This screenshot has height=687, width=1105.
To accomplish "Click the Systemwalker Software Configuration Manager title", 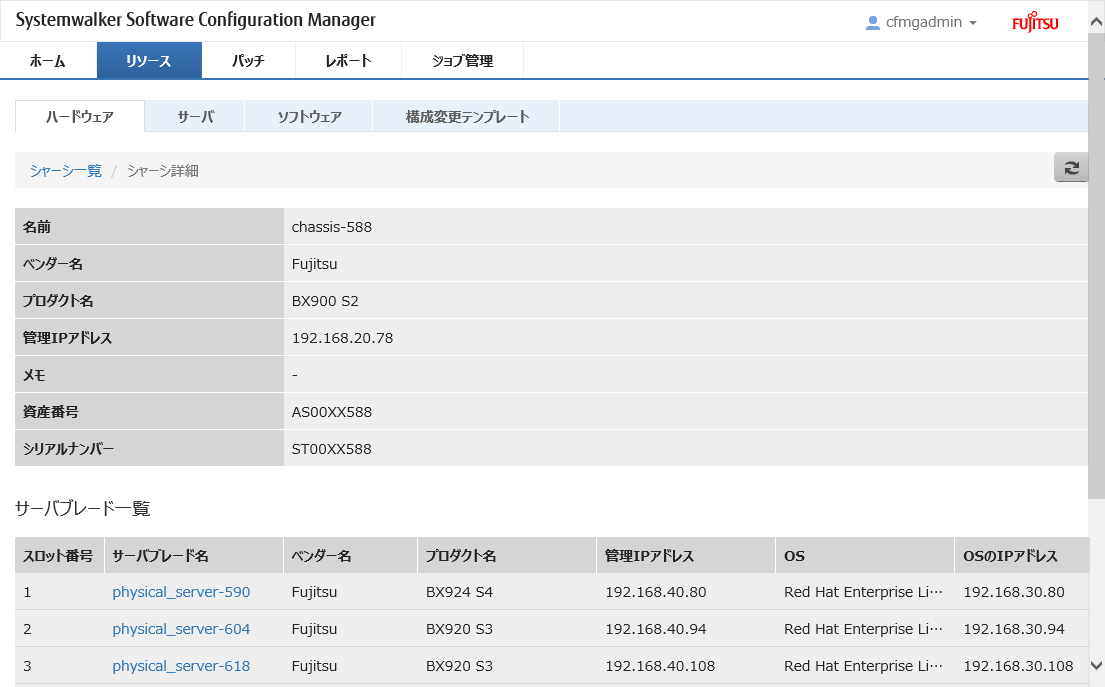I will click(x=196, y=20).
